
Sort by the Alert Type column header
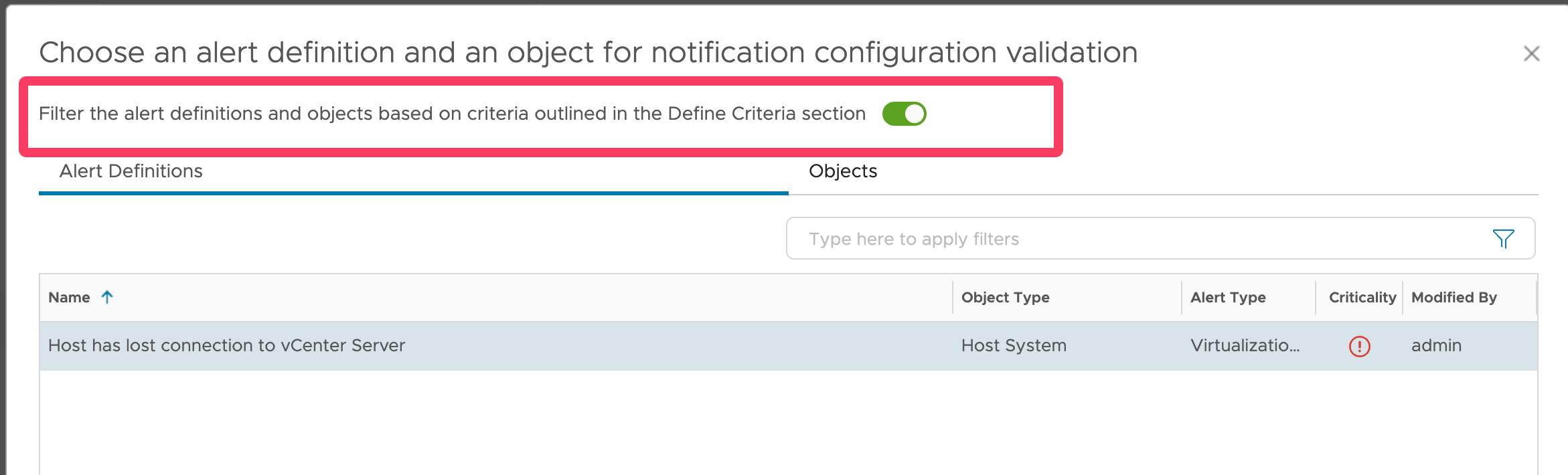[x=1228, y=296]
